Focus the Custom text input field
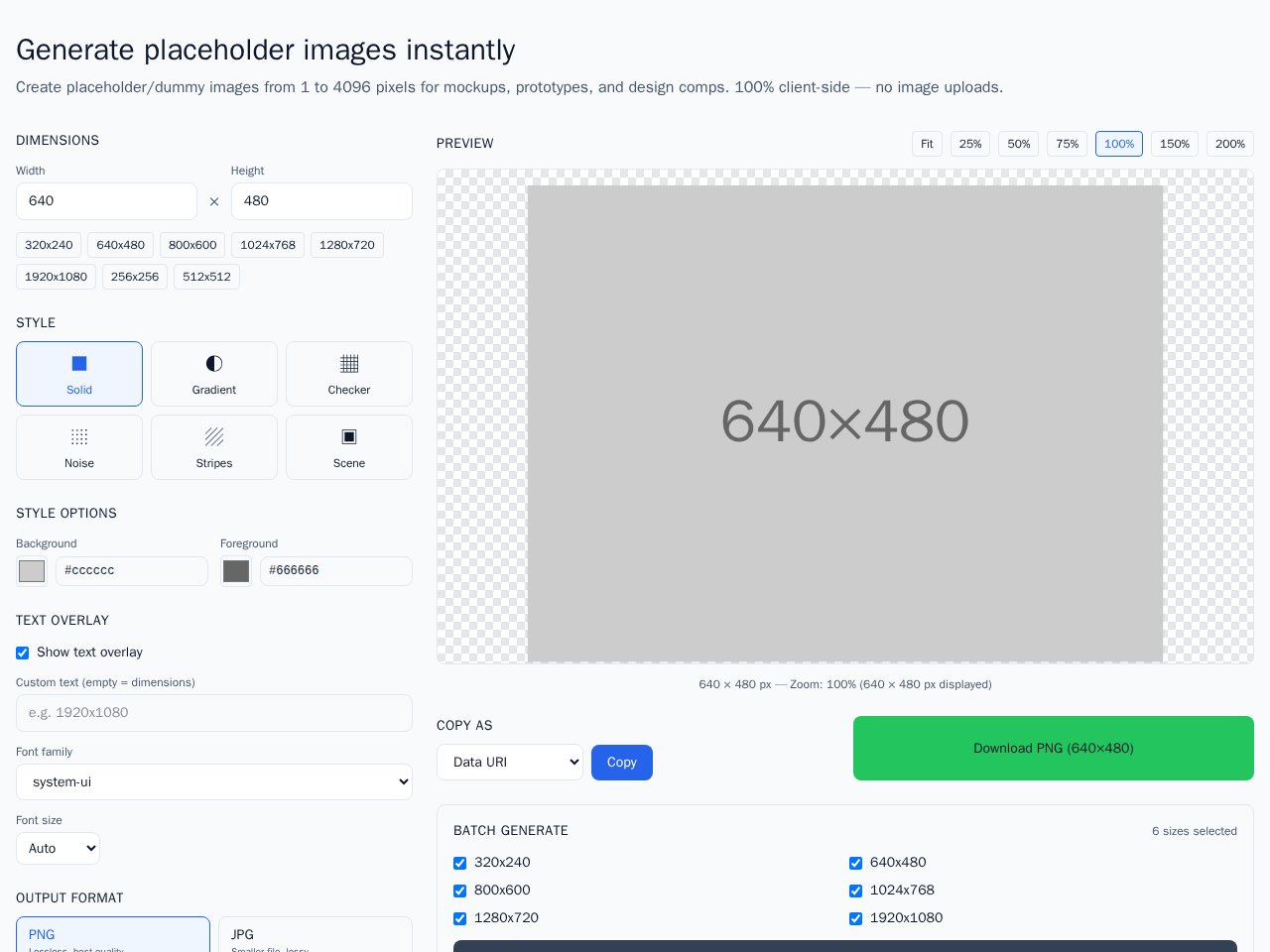 click(214, 713)
